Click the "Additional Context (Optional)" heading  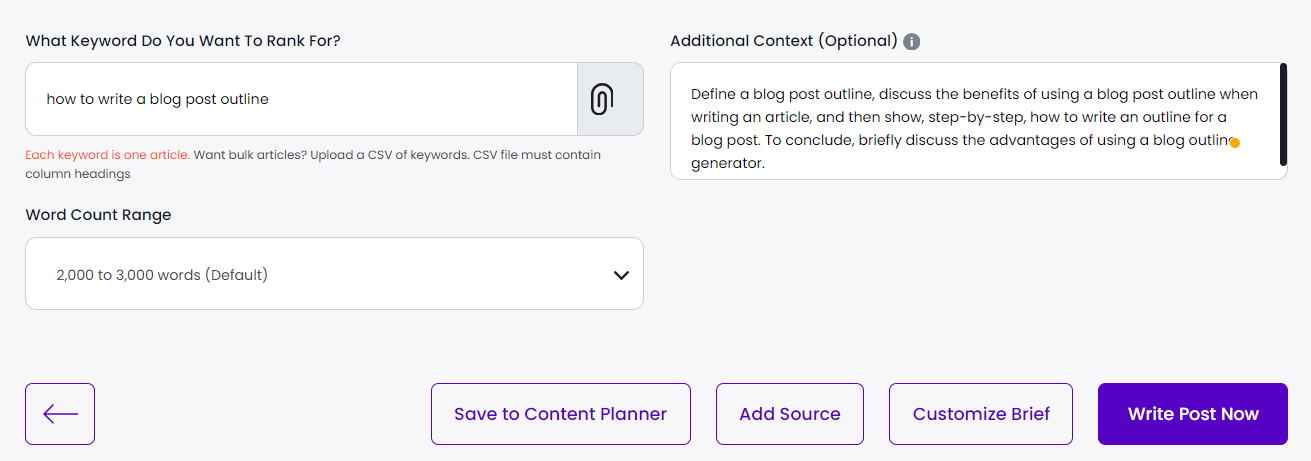(x=783, y=41)
